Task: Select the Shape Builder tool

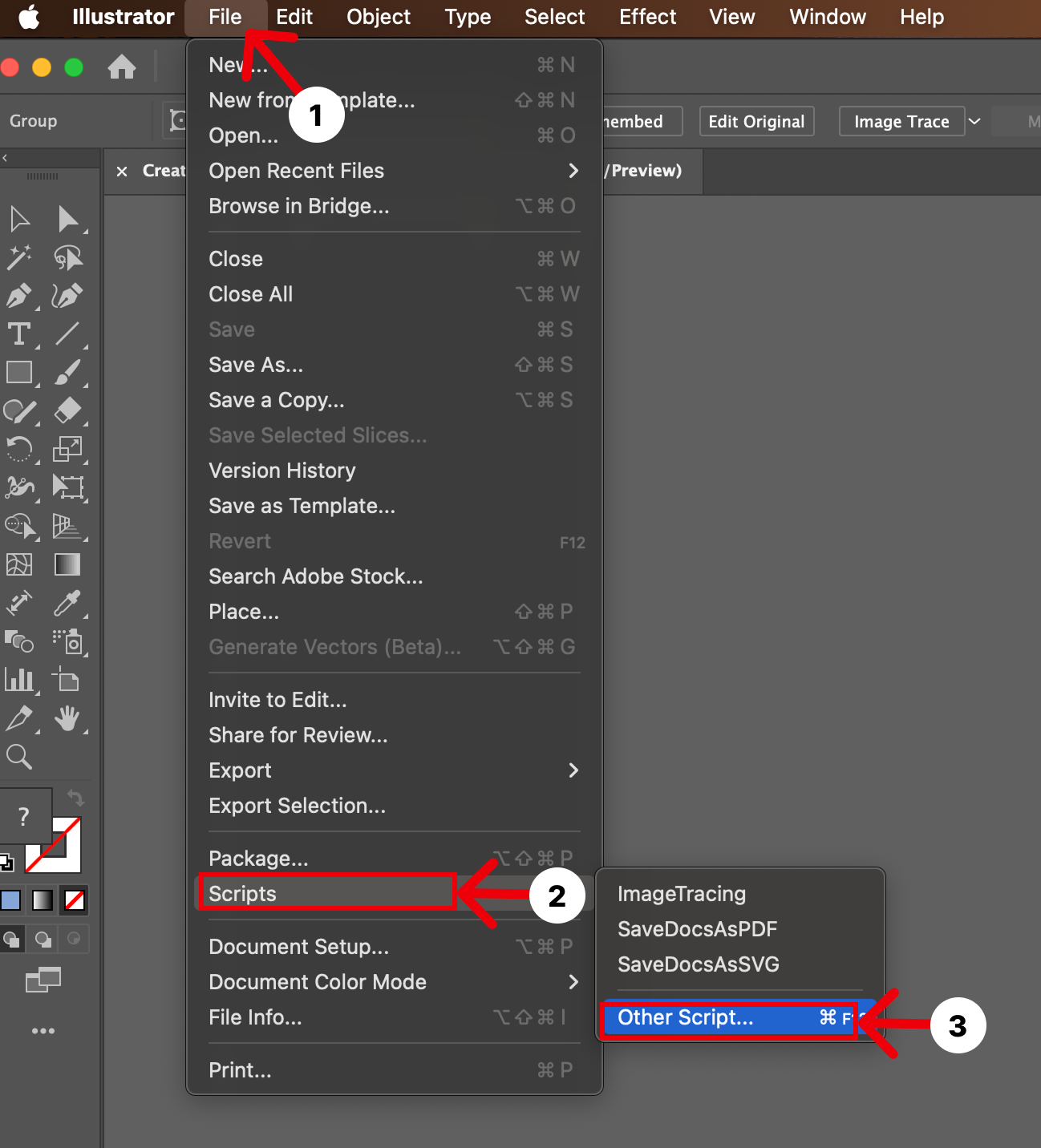Action: (21, 526)
